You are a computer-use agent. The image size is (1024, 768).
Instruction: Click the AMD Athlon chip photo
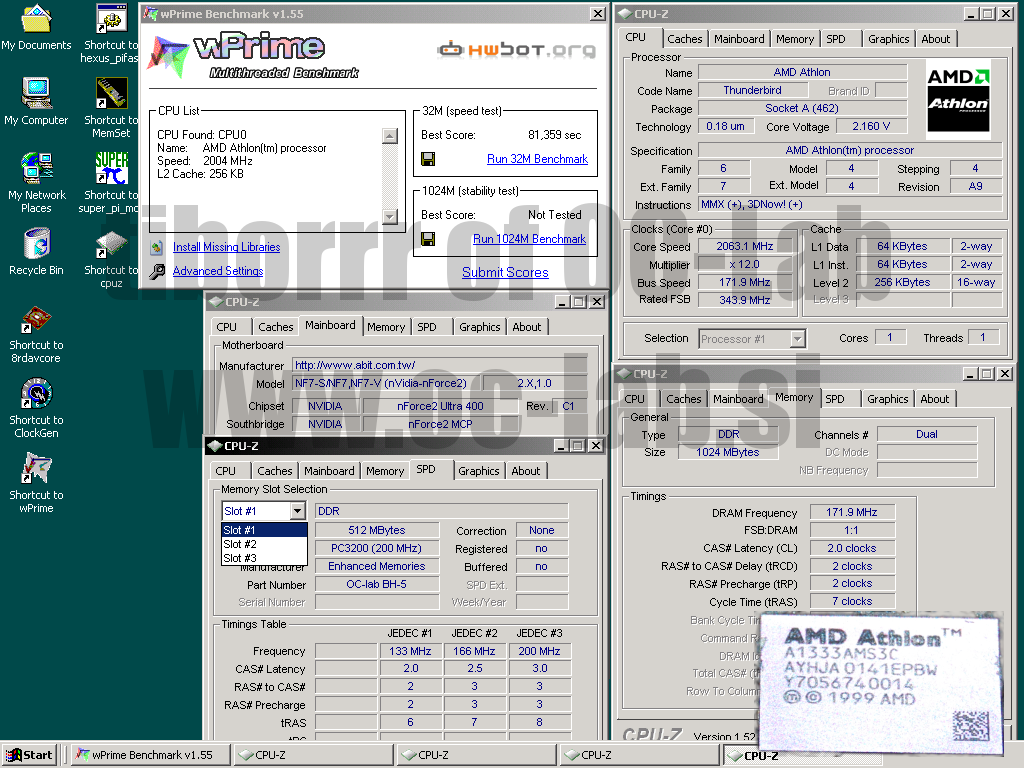coord(881,683)
